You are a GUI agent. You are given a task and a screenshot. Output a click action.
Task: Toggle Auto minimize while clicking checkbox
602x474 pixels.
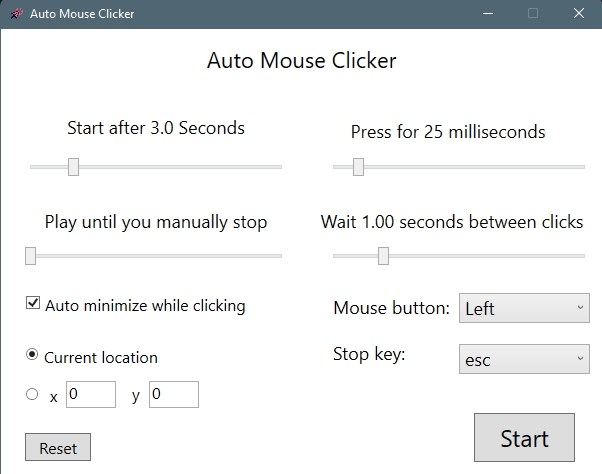pyautogui.click(x=33, y=304)
